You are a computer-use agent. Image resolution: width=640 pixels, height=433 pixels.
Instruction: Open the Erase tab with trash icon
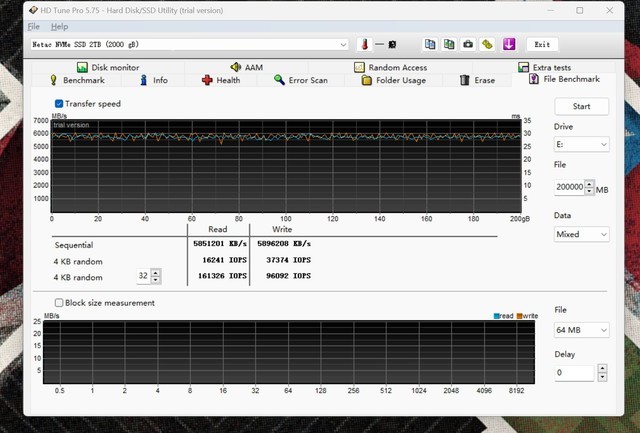(x=477, y=80)
